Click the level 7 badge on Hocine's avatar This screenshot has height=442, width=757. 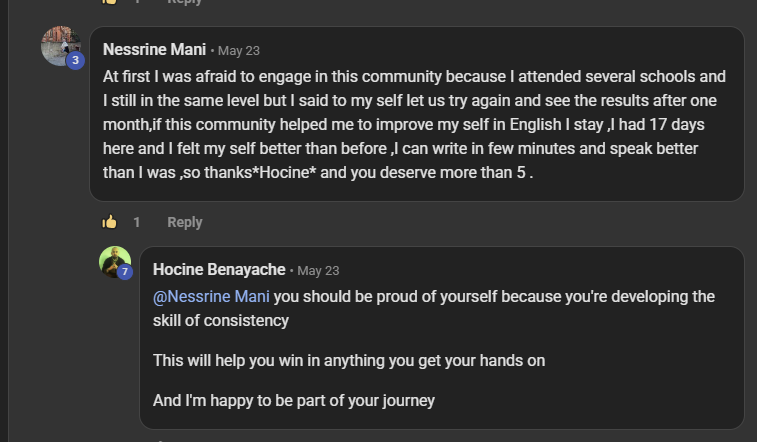point(125,272)
